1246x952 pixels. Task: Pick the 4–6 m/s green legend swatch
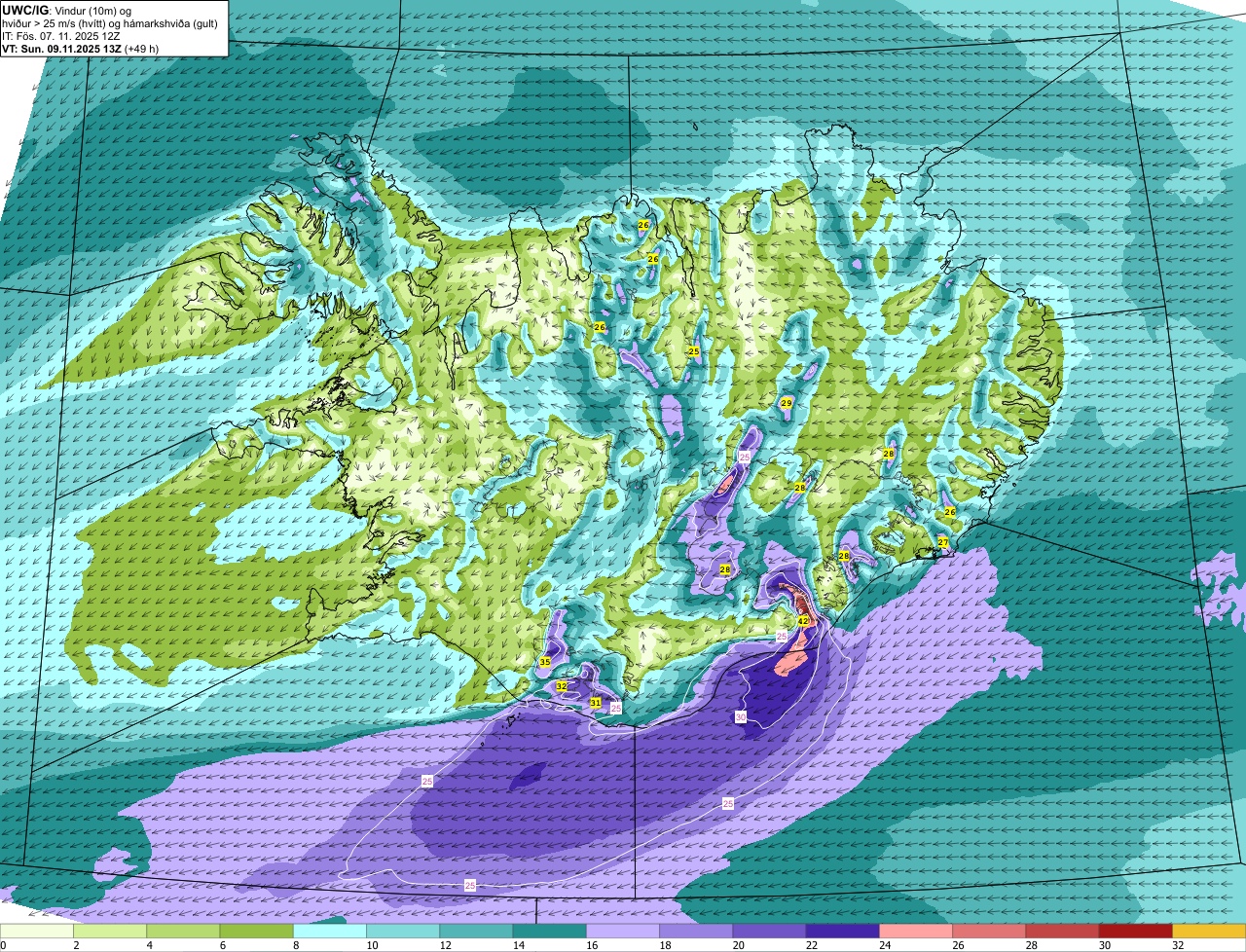183,931
